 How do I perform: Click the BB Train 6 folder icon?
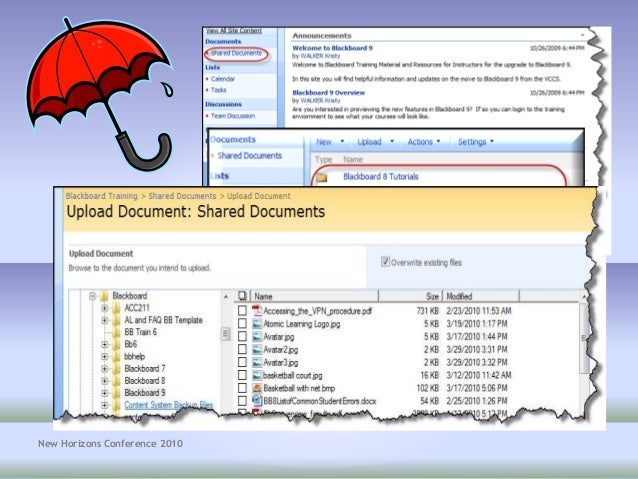[116, 332]
